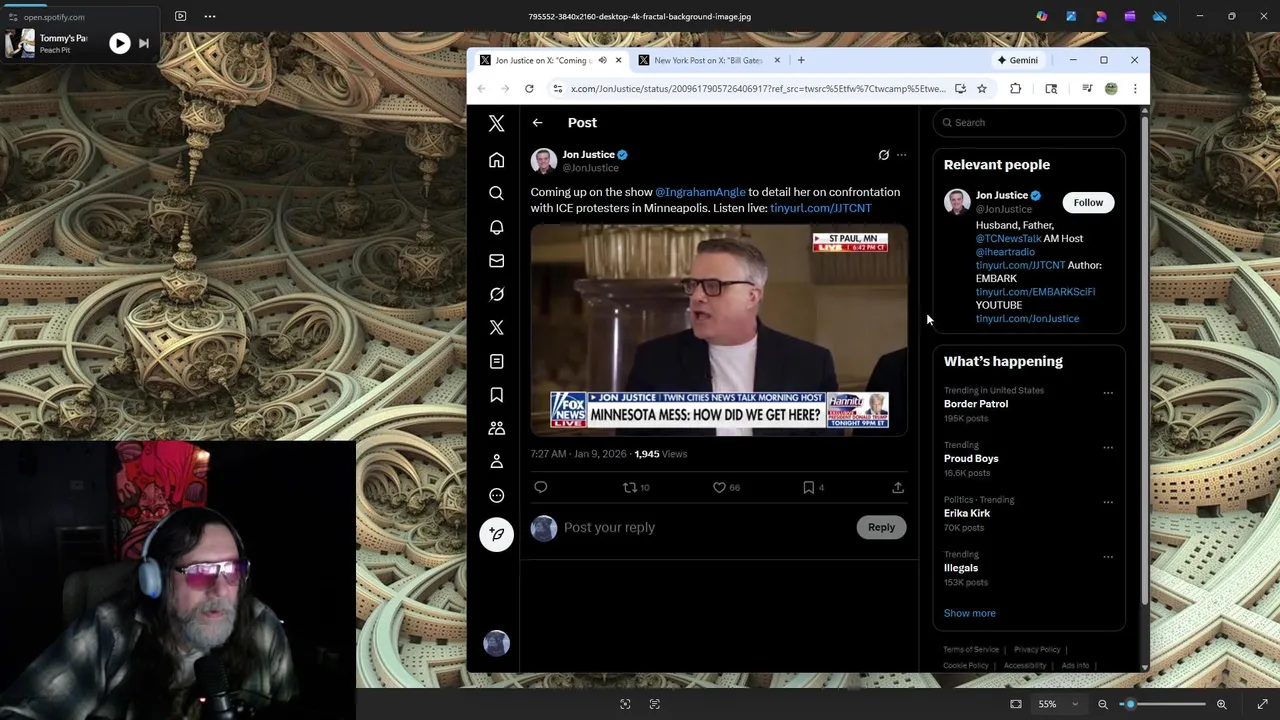Follow Jon Justice
Image resolution: width=1280 pixels, height=720 pixels.
tap(1088, 202)
